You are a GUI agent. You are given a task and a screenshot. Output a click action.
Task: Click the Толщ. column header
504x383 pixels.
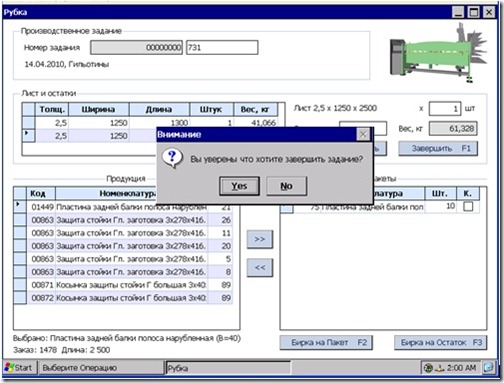(52, 109)
